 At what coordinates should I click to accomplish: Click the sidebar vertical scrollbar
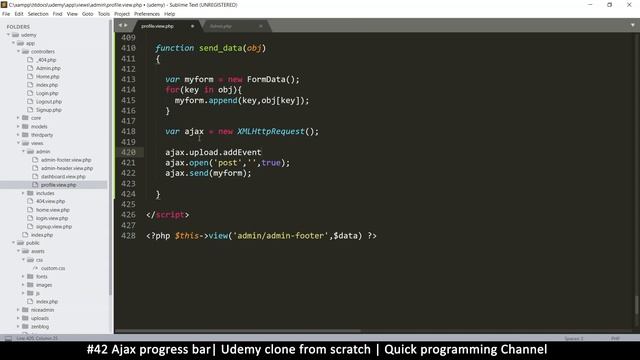point(110,157)
